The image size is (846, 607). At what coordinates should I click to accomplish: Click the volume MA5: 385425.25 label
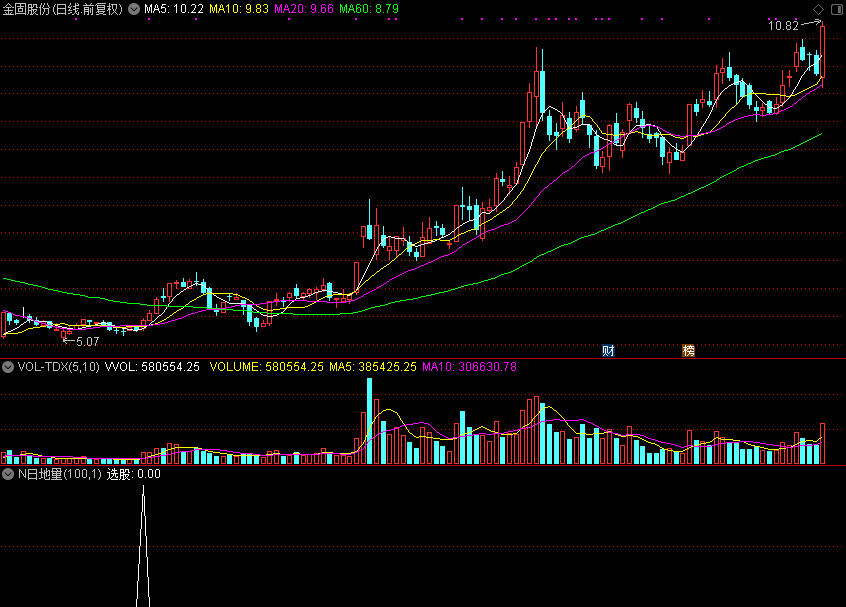373,367
